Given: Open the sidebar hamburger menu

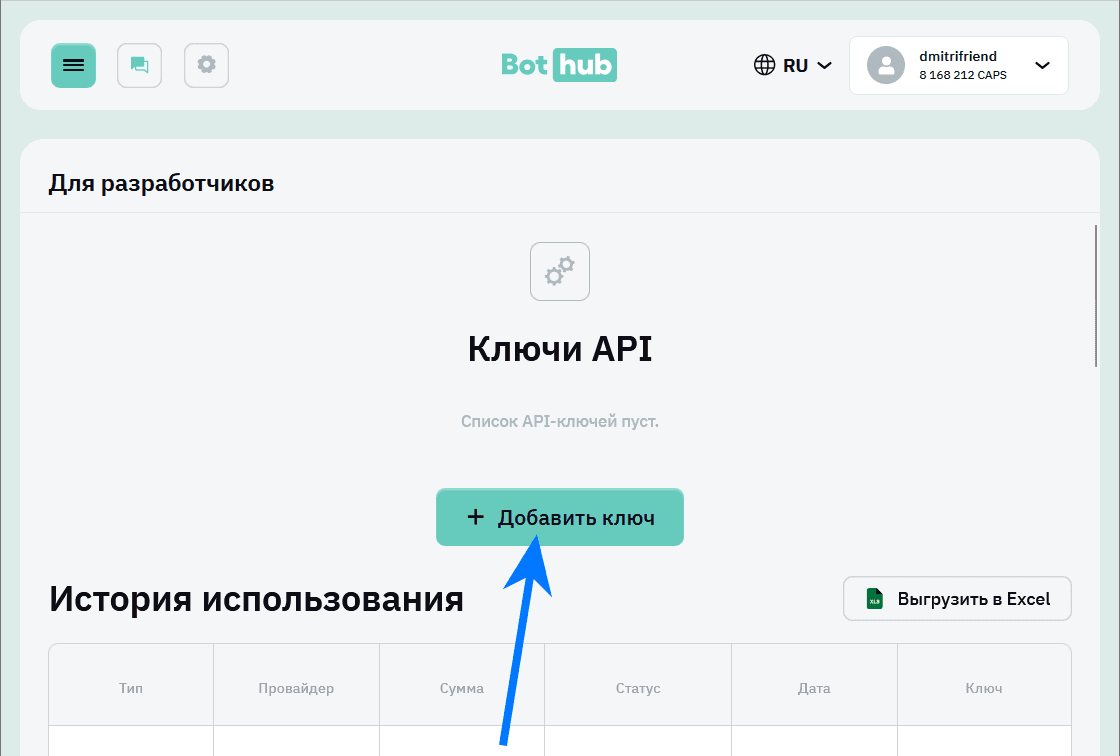Looking at the screenshot, I should pyautogui.click(x=73, y=65).
